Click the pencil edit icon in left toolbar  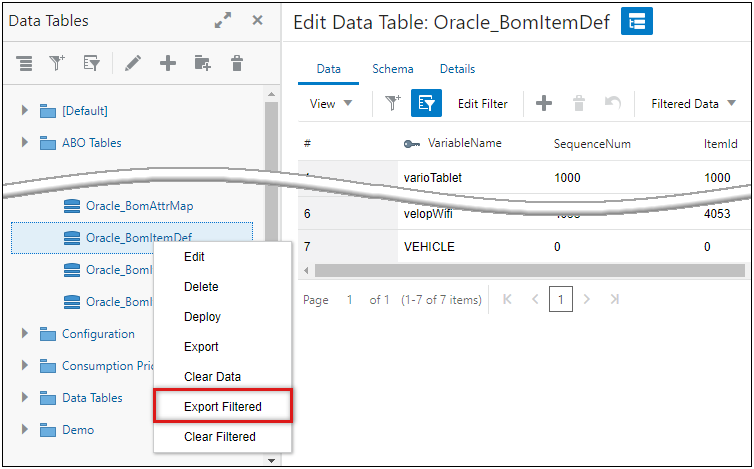(x=133, y=63)
